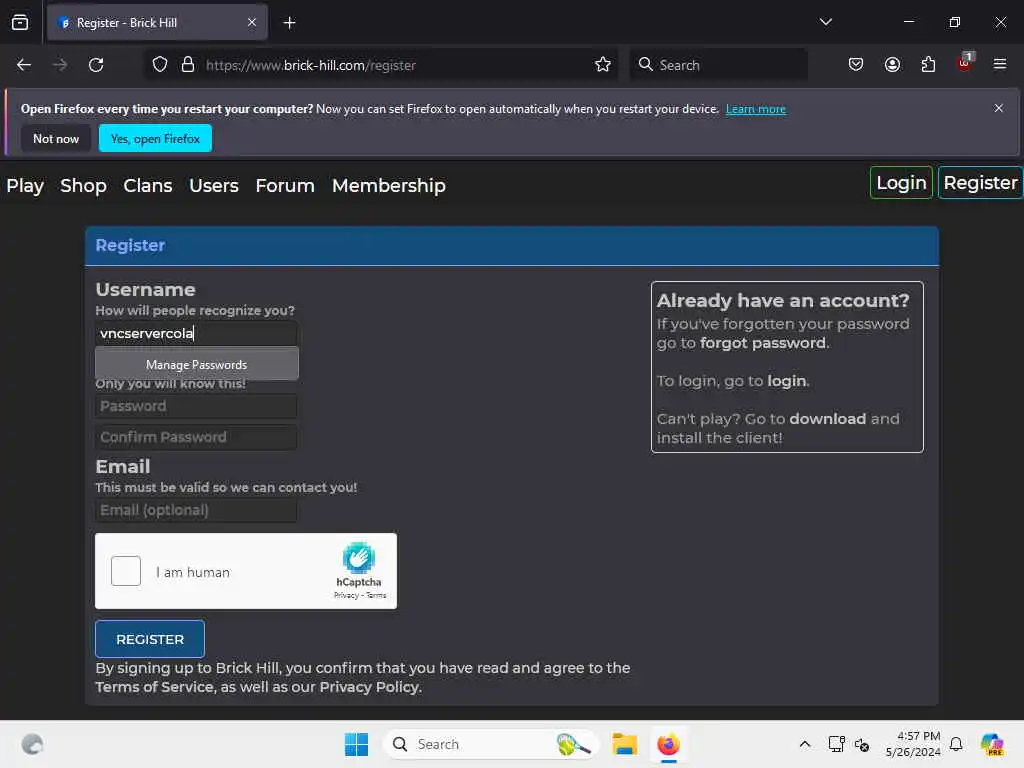The image size is (1024, 768).
Task: View site security padlock info
Action: (x=188, y=65)
